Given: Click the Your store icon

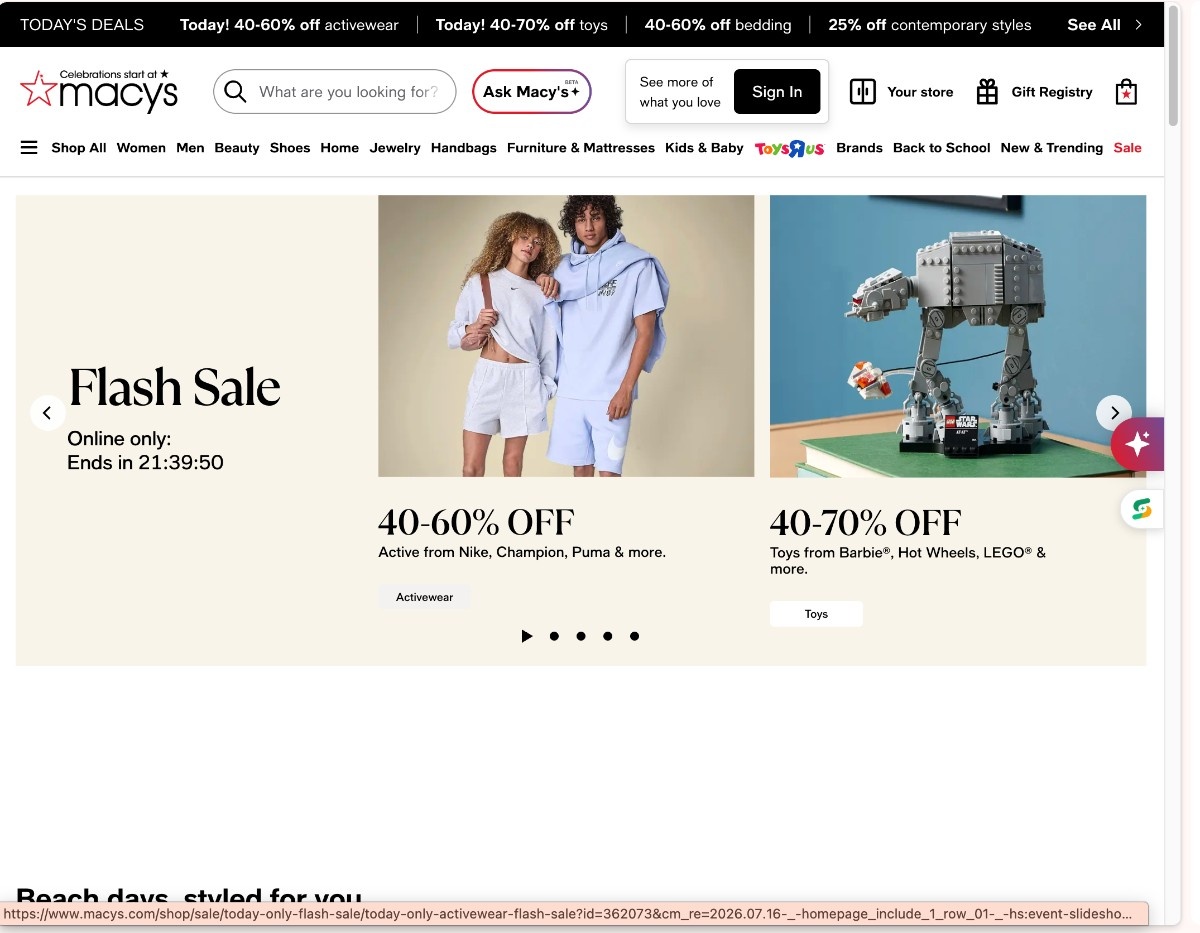Looking at the screenshot, I should click(862, 92).
